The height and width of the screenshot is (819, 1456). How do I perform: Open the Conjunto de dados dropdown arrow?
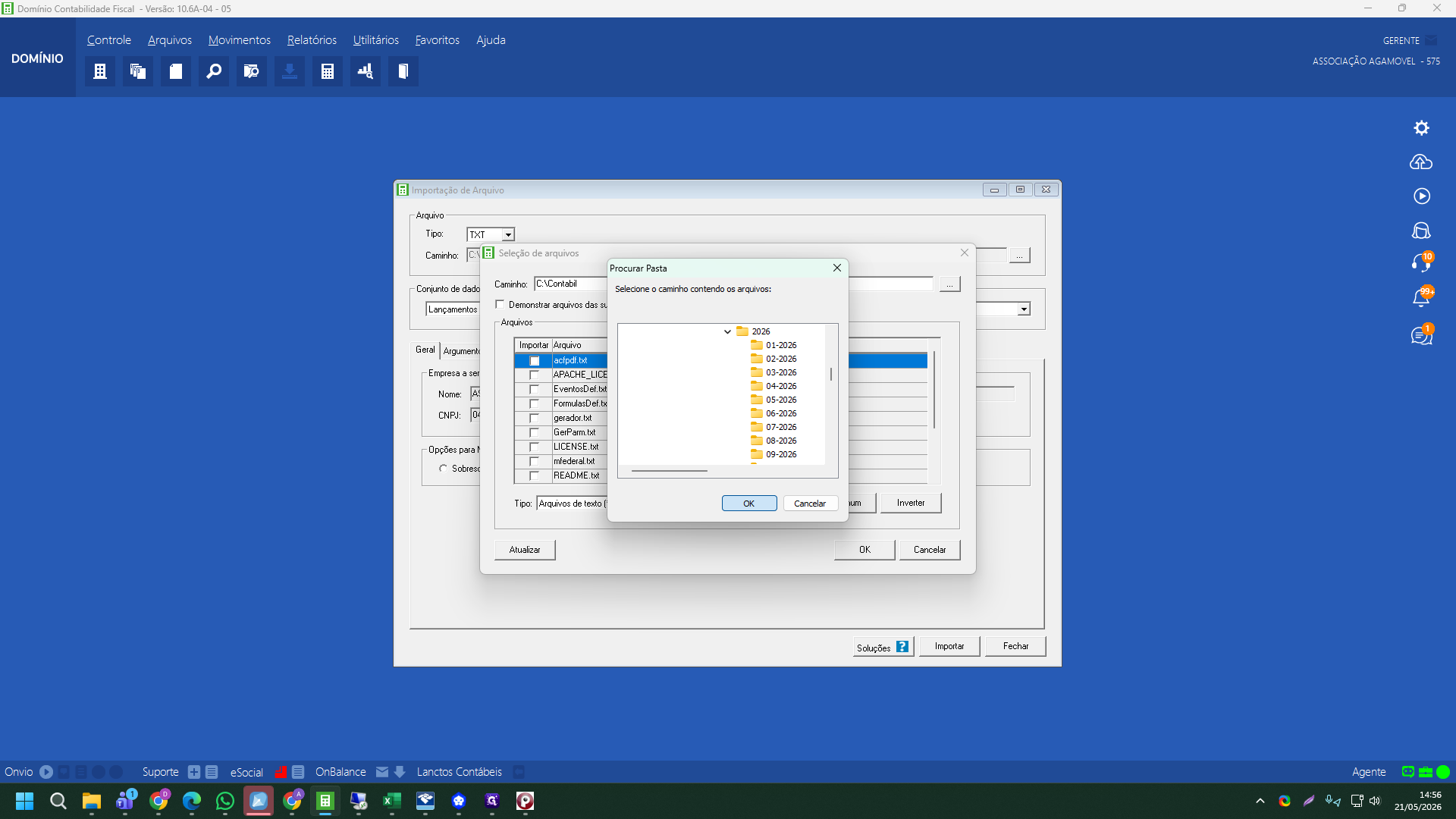tap(1024, 309)
